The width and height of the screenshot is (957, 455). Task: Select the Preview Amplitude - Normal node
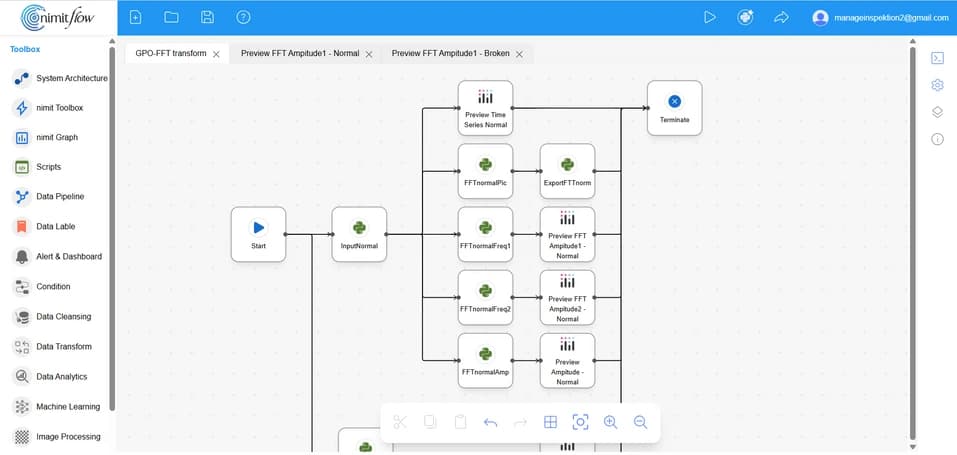(568, 360)
